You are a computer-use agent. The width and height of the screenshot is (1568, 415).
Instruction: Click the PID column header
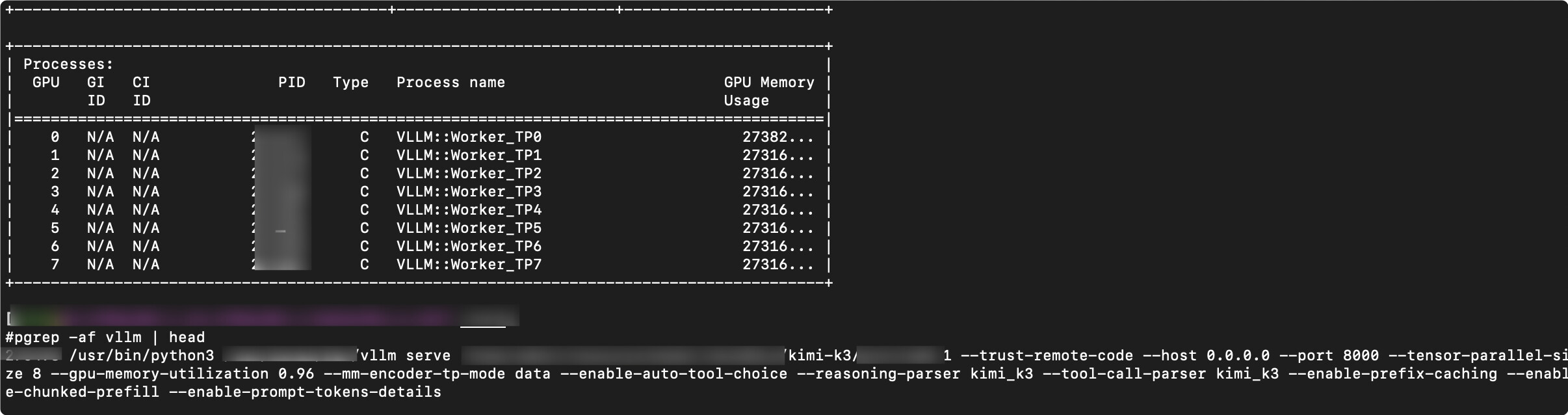pos(292,83)
